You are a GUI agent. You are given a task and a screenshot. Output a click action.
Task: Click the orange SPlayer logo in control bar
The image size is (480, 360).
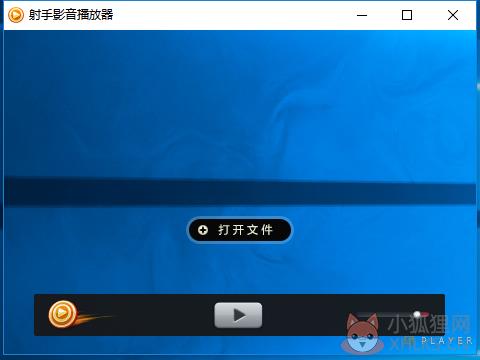pos(62,314)
